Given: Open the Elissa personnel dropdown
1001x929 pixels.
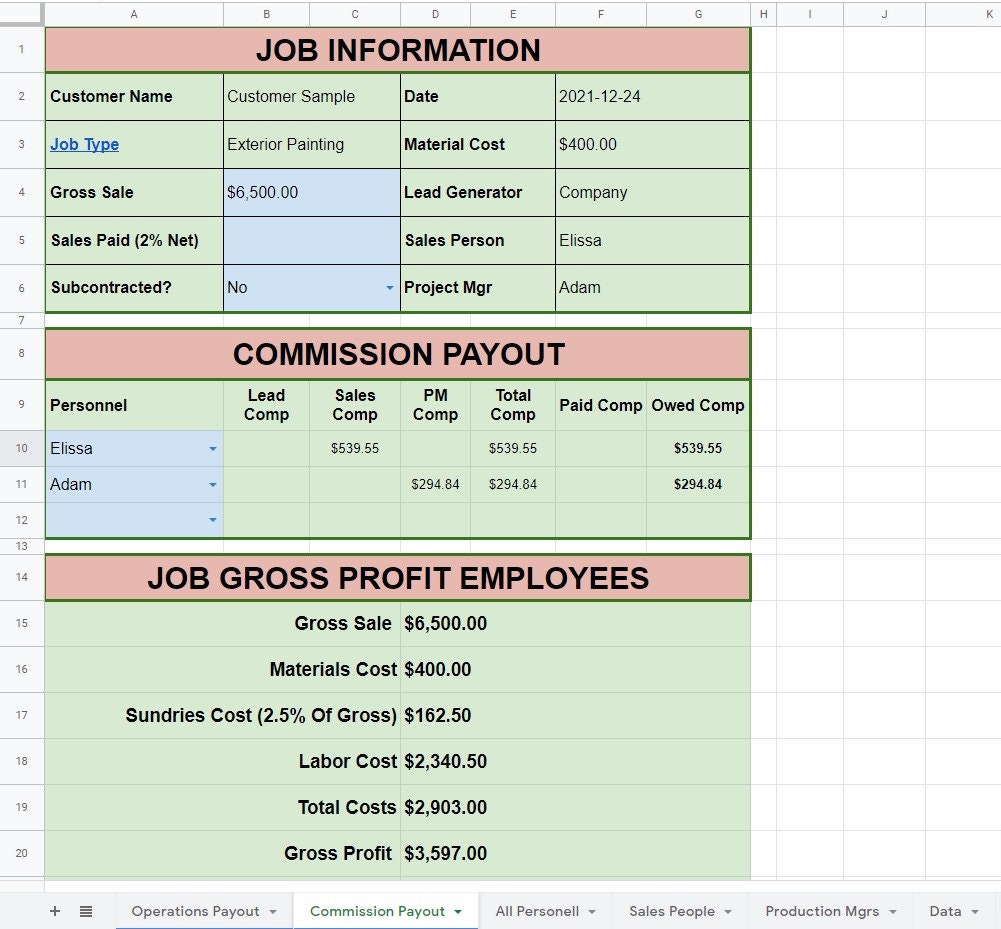Looking at the screenshot, I should [212, 448].
